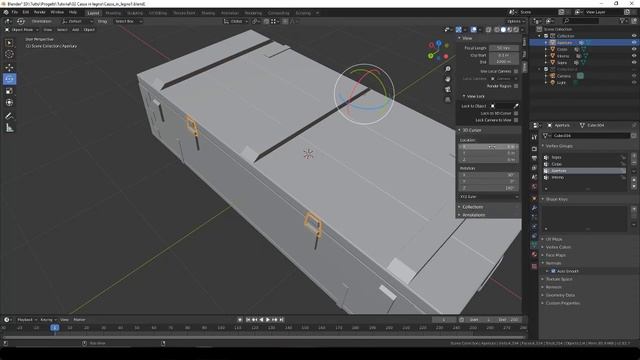
Task: Open the Add menu in viewport header
Action: coord(76,30)
